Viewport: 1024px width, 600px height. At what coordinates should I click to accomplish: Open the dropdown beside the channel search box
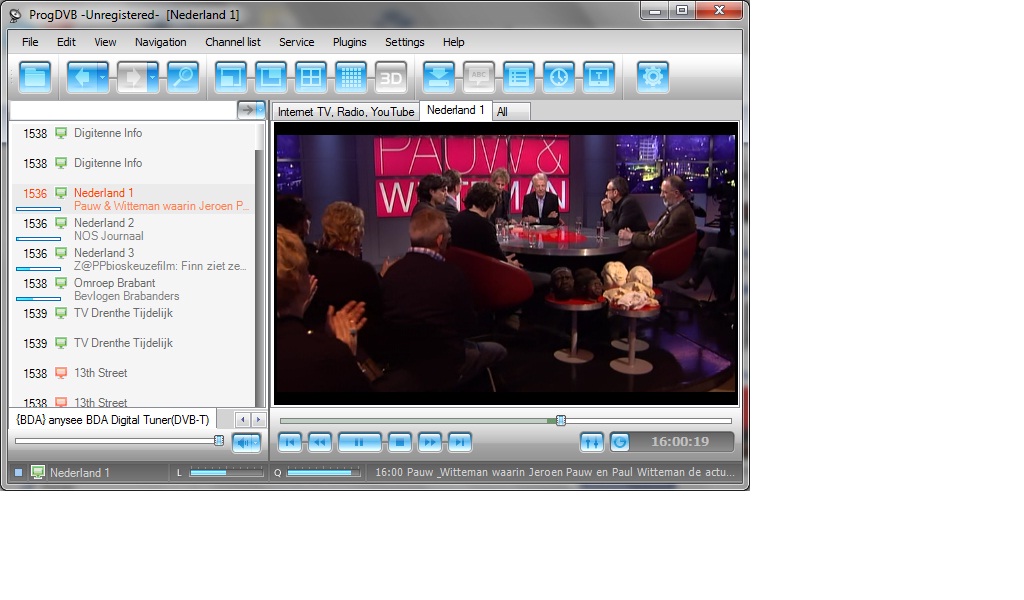click(260, 110)
